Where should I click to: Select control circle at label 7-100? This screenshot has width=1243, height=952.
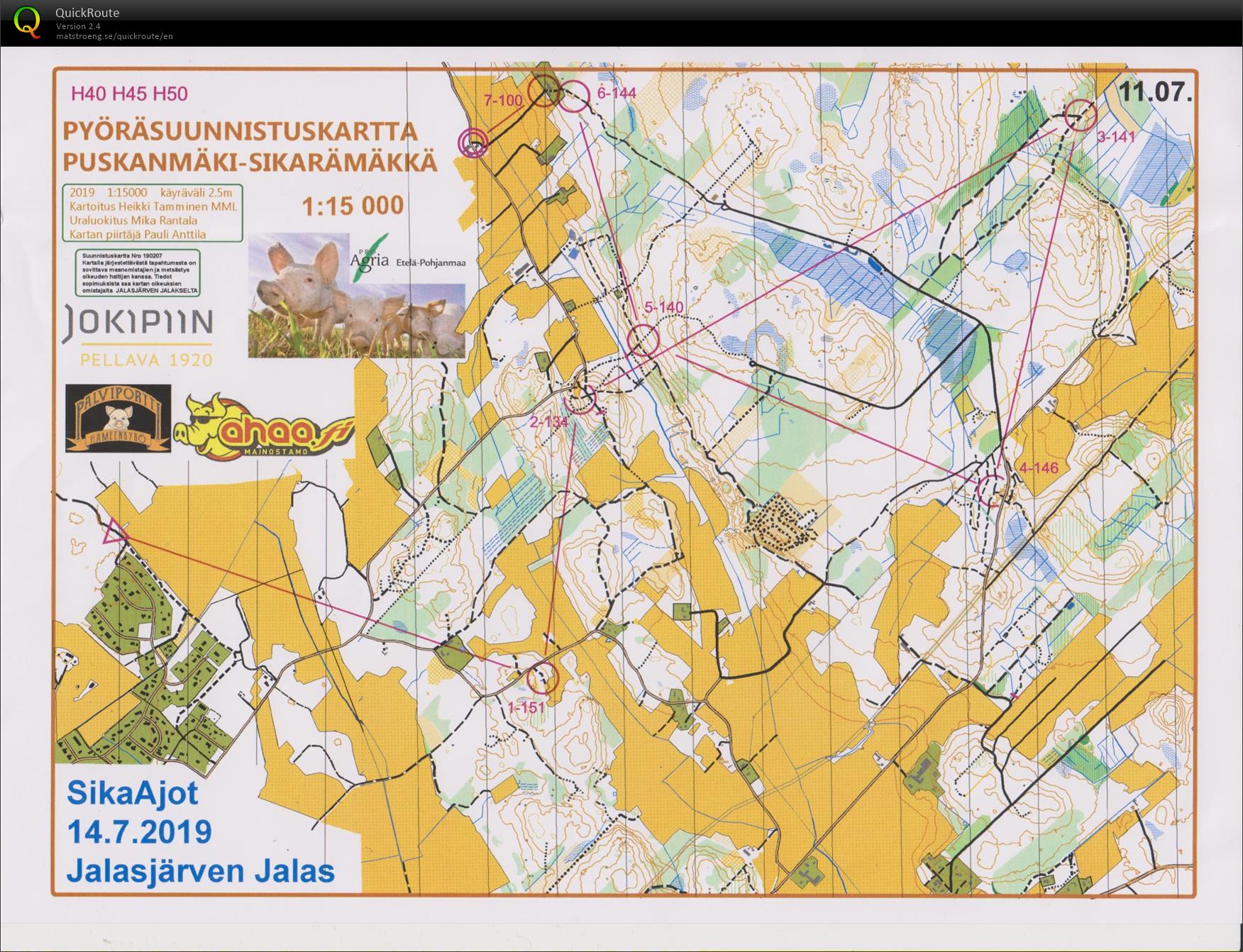click(x=545, y=92)
